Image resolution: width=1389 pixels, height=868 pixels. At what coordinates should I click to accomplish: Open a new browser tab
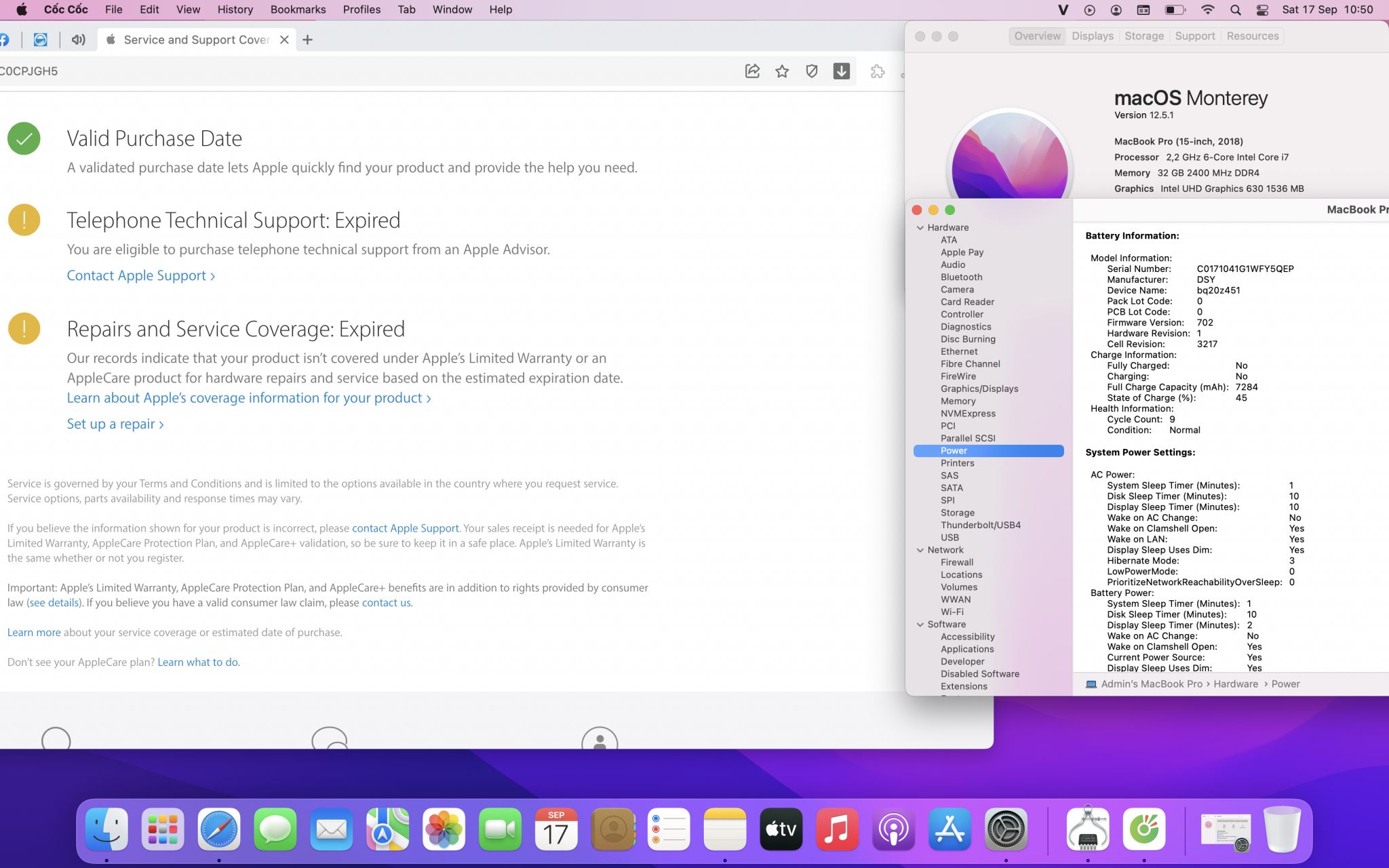[307, 39]
